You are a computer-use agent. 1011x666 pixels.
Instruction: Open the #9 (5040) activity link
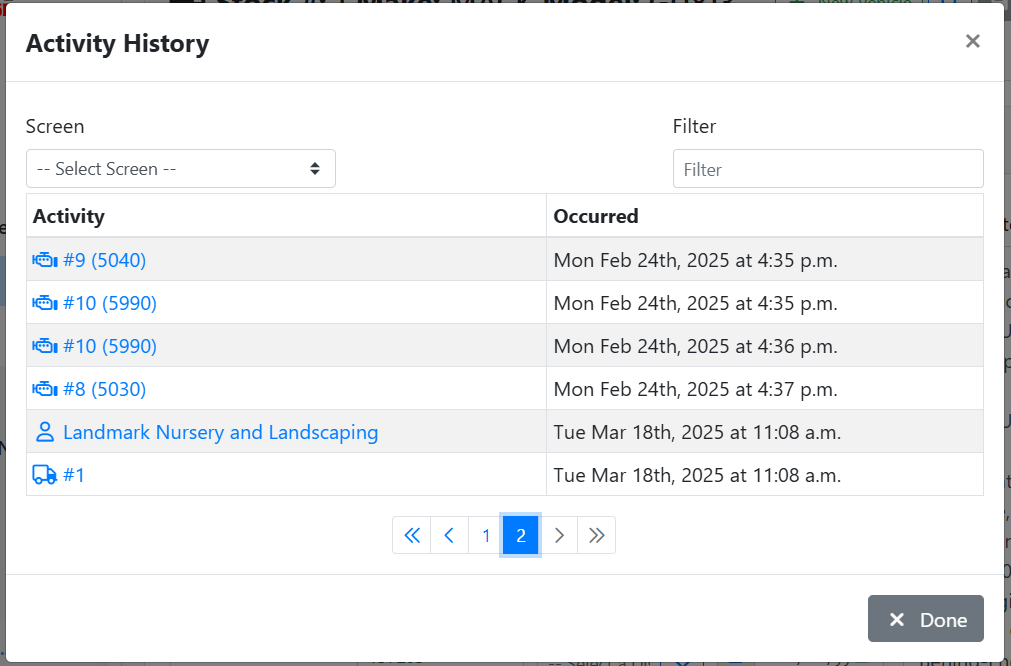click(104, 260)
